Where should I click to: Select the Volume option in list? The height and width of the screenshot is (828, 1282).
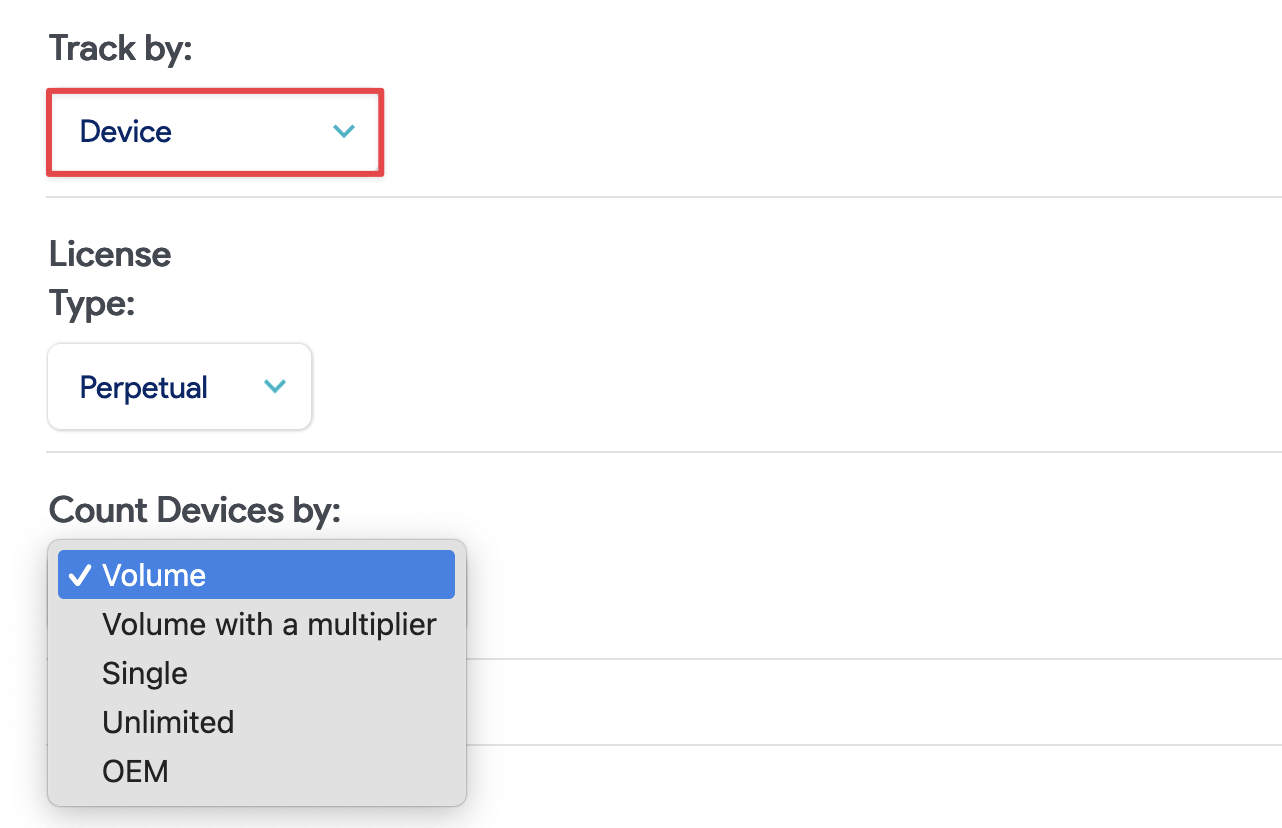(x=256, y=575)
